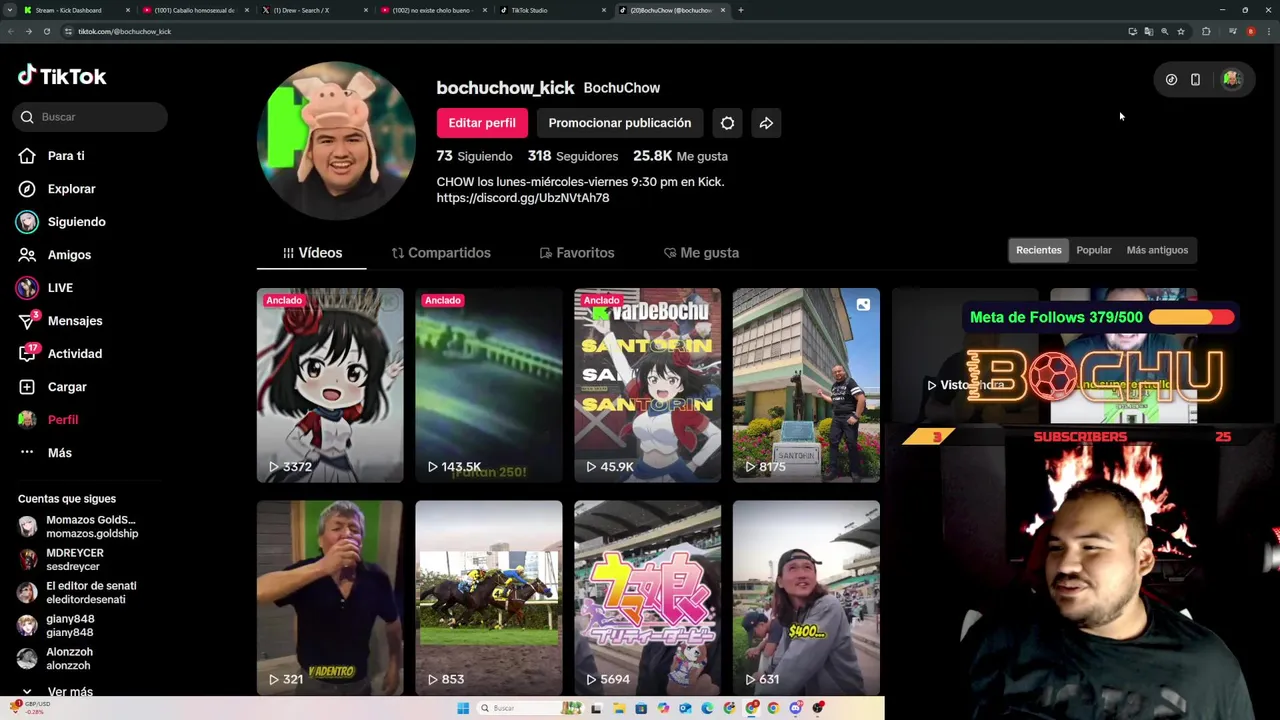Click the profile picture avatar
The width and height of the screenshot is (1280, 720).
tap(336, 141)
